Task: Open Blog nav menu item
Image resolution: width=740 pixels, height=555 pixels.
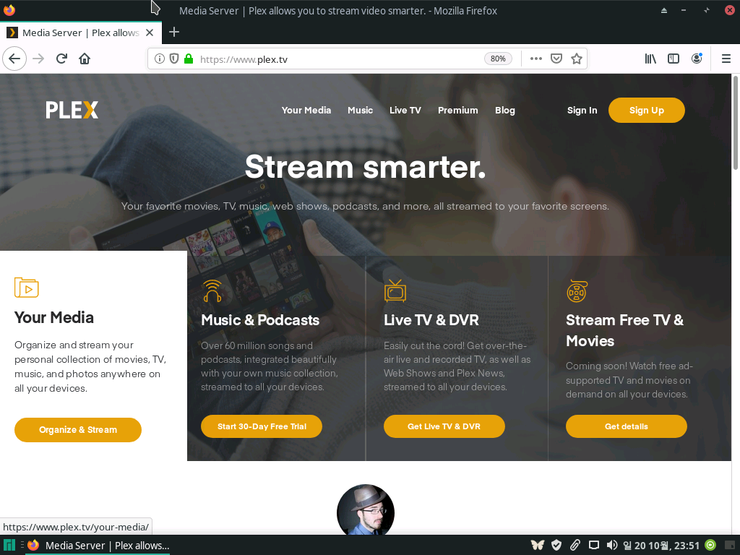Action: [505, 110]
